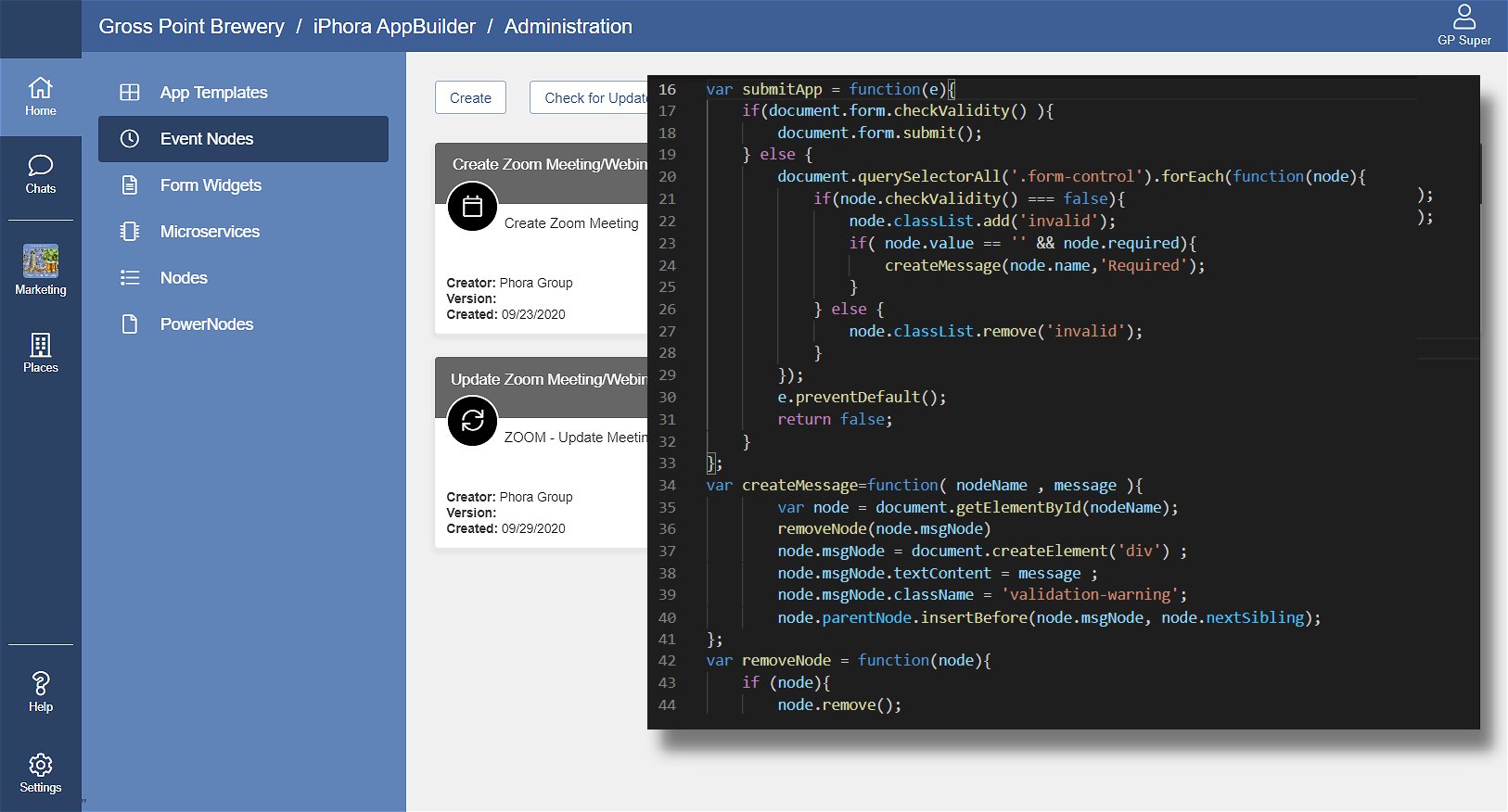Open Microservices in the admin menu

(210, 232)
